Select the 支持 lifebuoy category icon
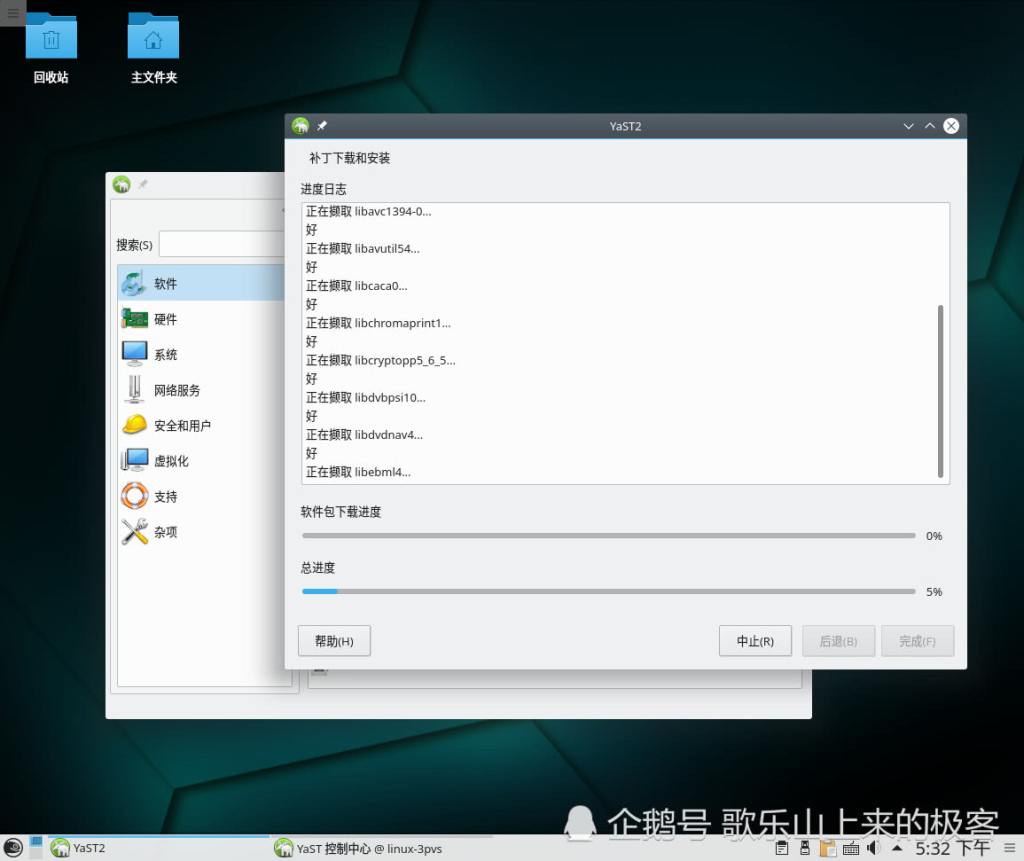This screenshot has height=861, width=1024. [135, 496]
